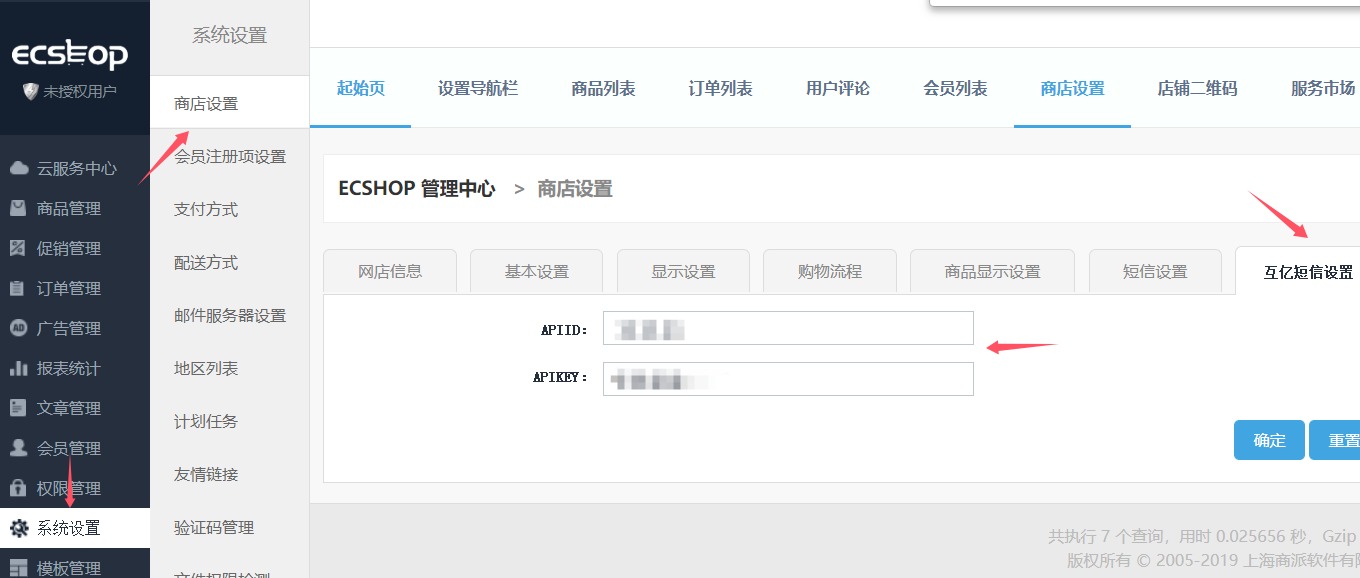The image size is (1360, 578).
Task: Open 会员列表 in the top navigation
Action: pyautogui.click(x=955, y=88)
